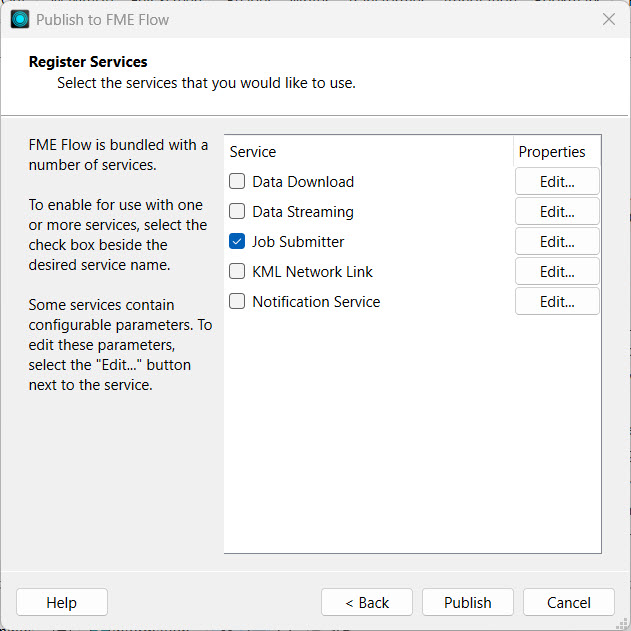Image resolution: width=631 pixels, height=631 pixels.
Task: Open the Help button
Action: tap(62, 602)
